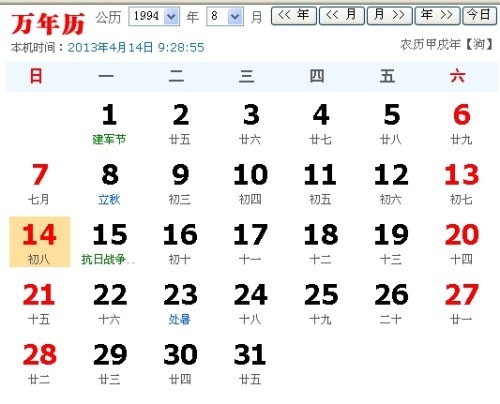
Task: Select August 11 labeled 初五
Action: (321, 183)
